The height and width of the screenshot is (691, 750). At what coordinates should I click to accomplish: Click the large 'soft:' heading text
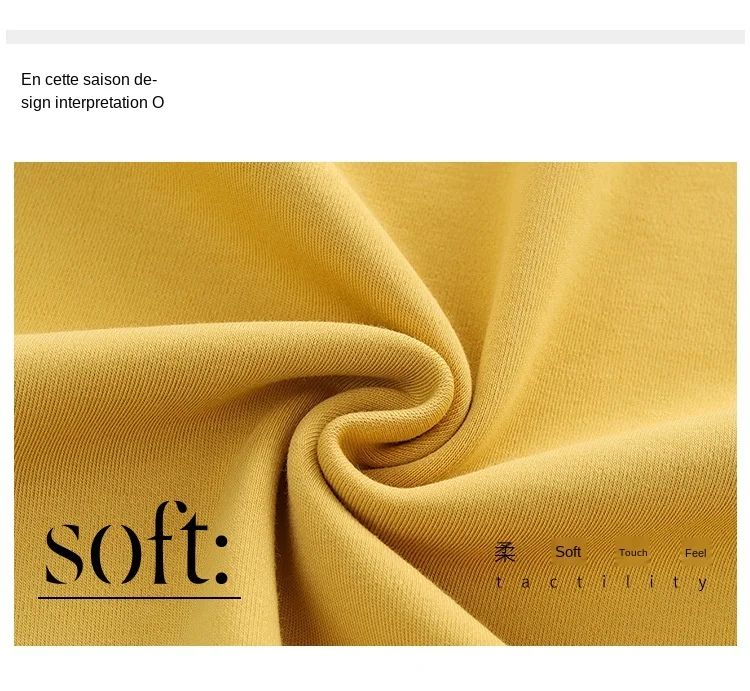click(136, 544)
